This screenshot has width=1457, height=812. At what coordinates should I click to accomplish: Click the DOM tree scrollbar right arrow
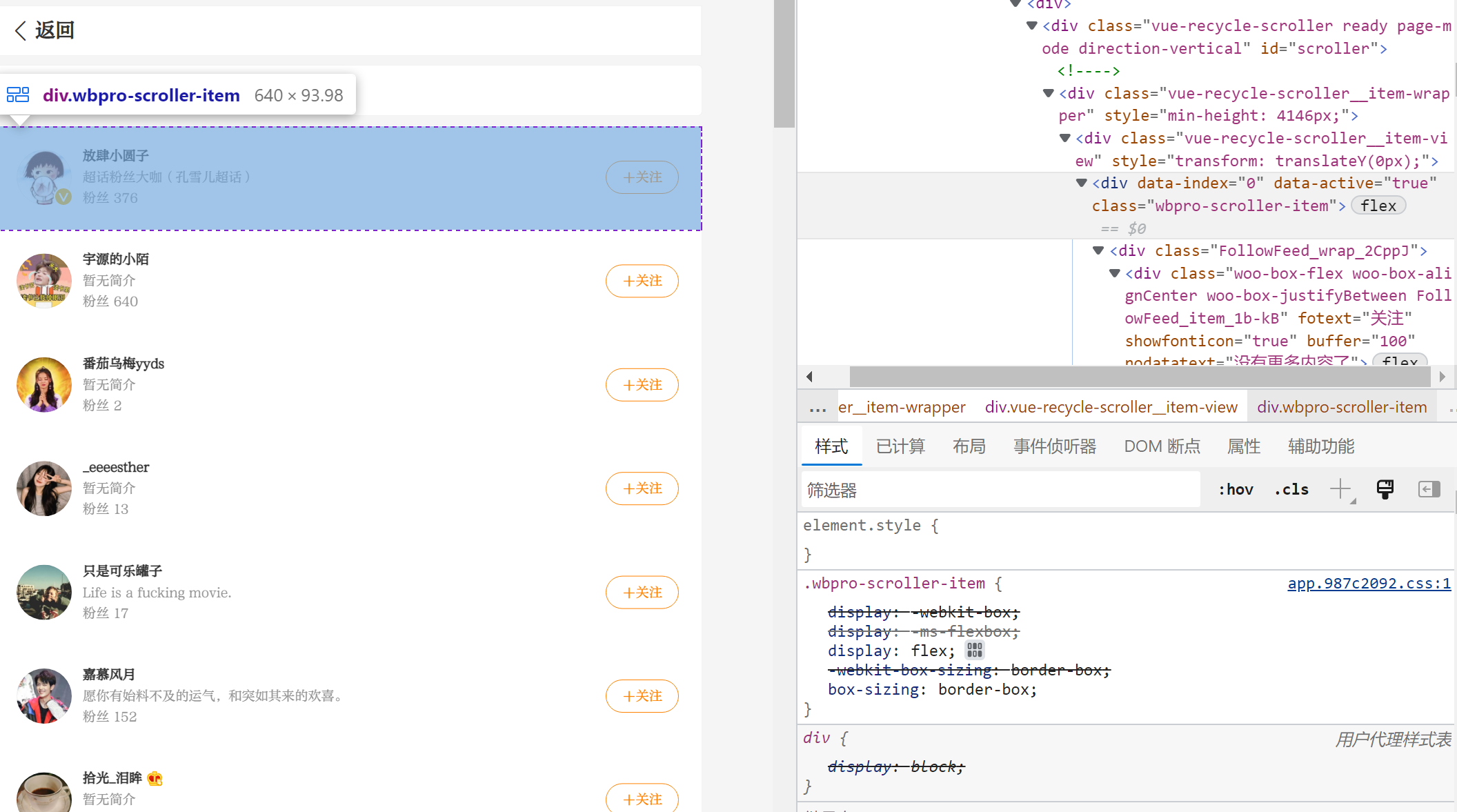(1443, 377)
